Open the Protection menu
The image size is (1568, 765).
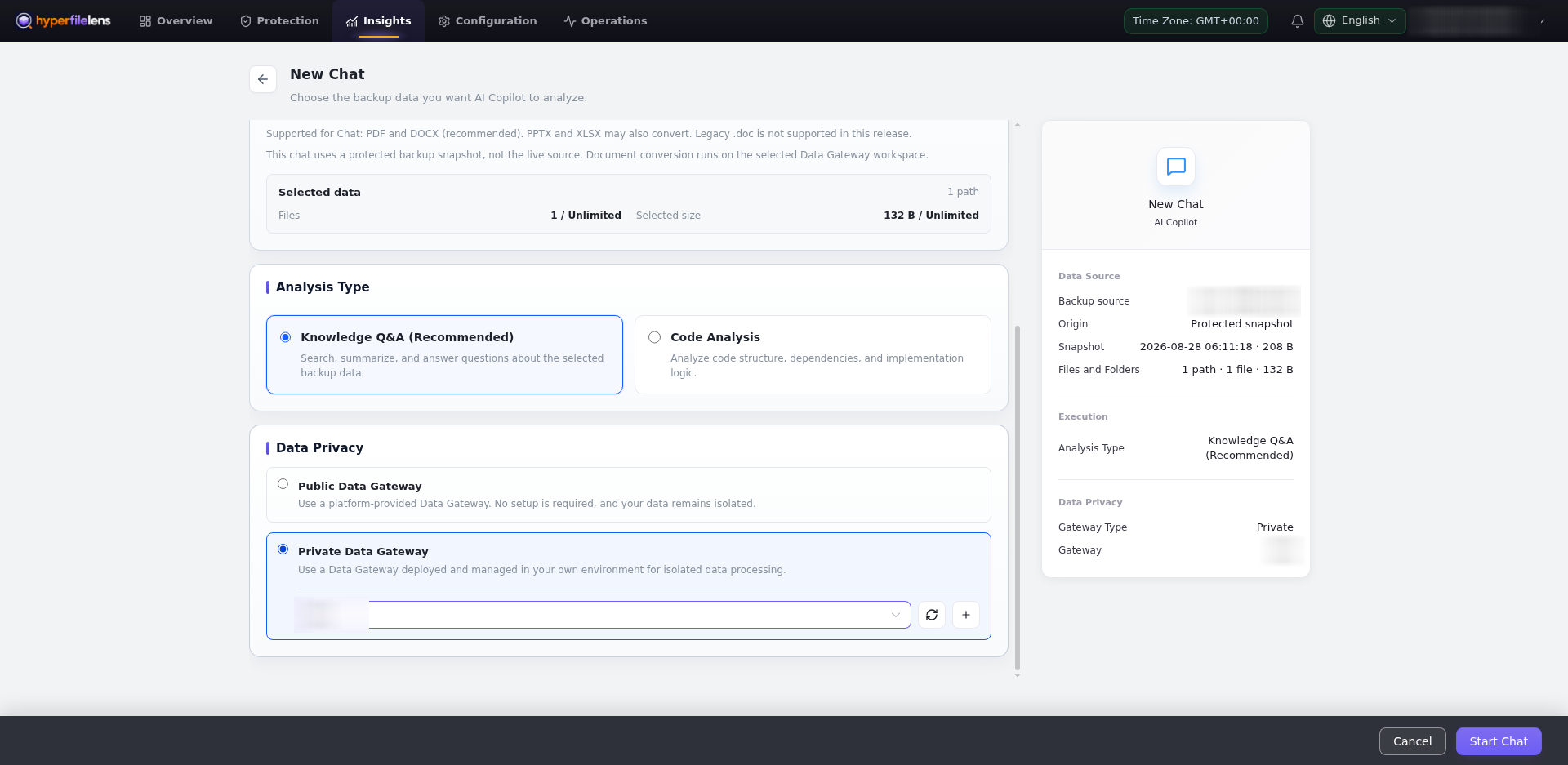[279, 21]
